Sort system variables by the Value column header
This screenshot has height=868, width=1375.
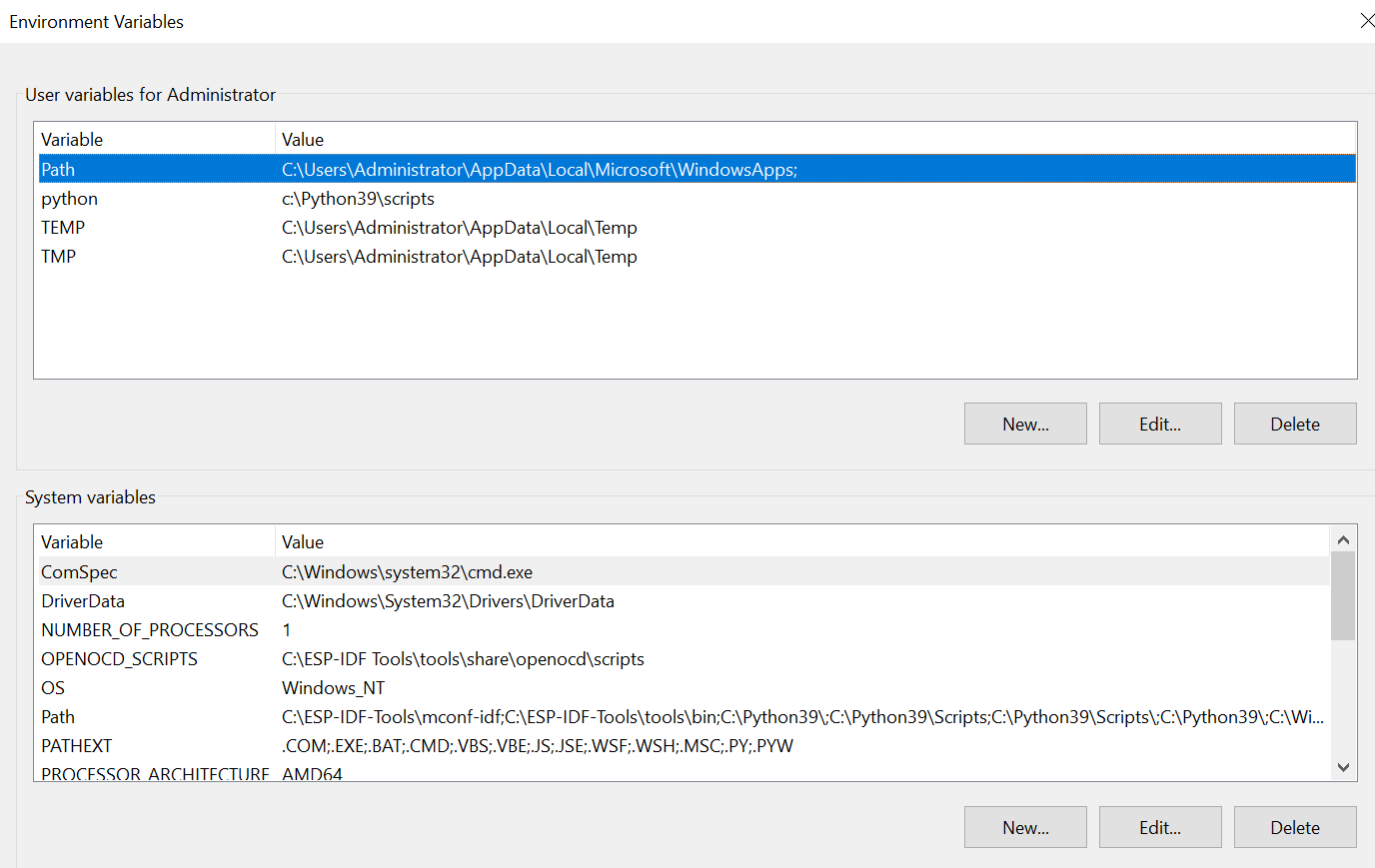(500, 541)
